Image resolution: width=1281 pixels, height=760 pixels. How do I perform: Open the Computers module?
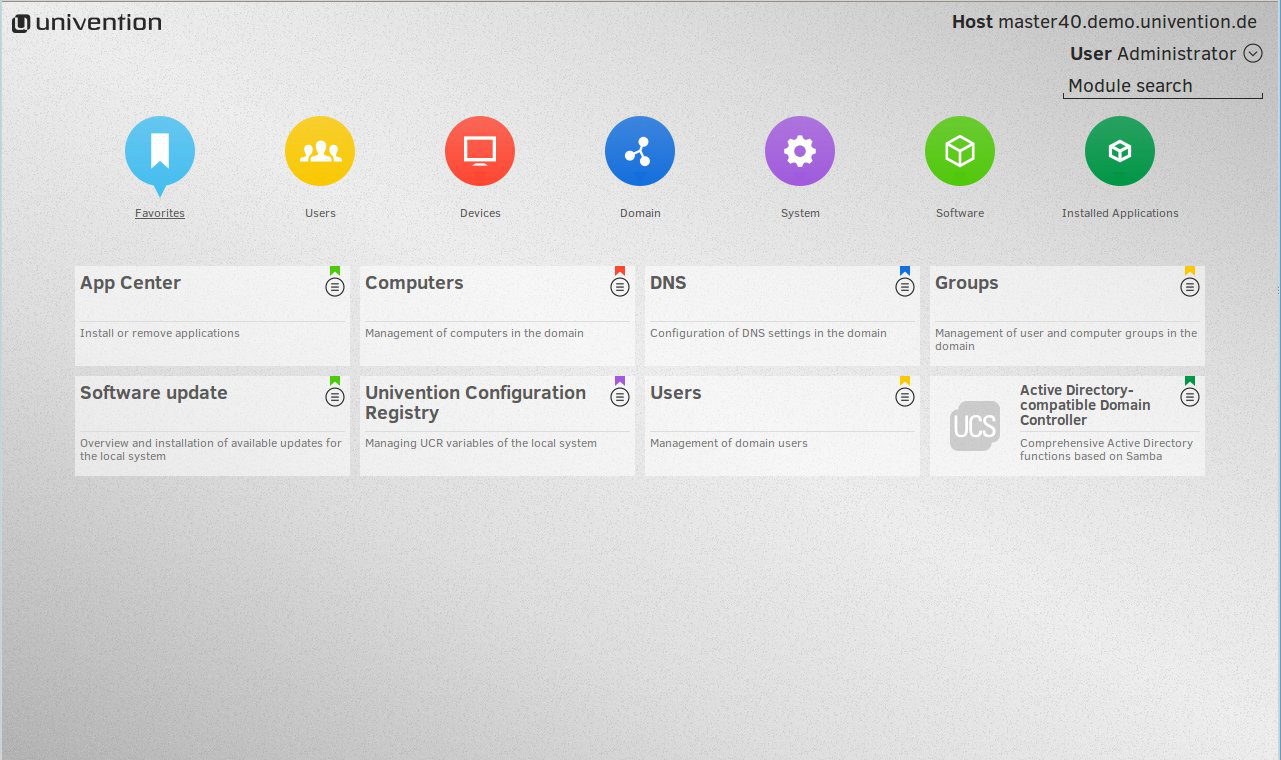(497, 315)
